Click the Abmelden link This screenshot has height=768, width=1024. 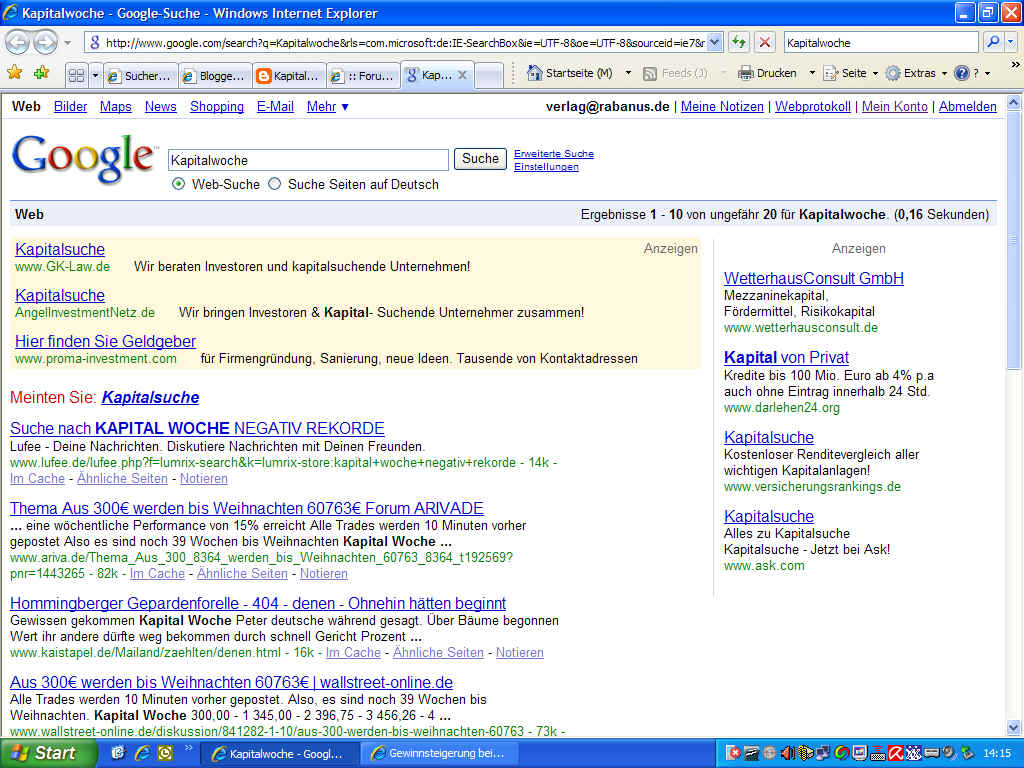pos(967,106)
